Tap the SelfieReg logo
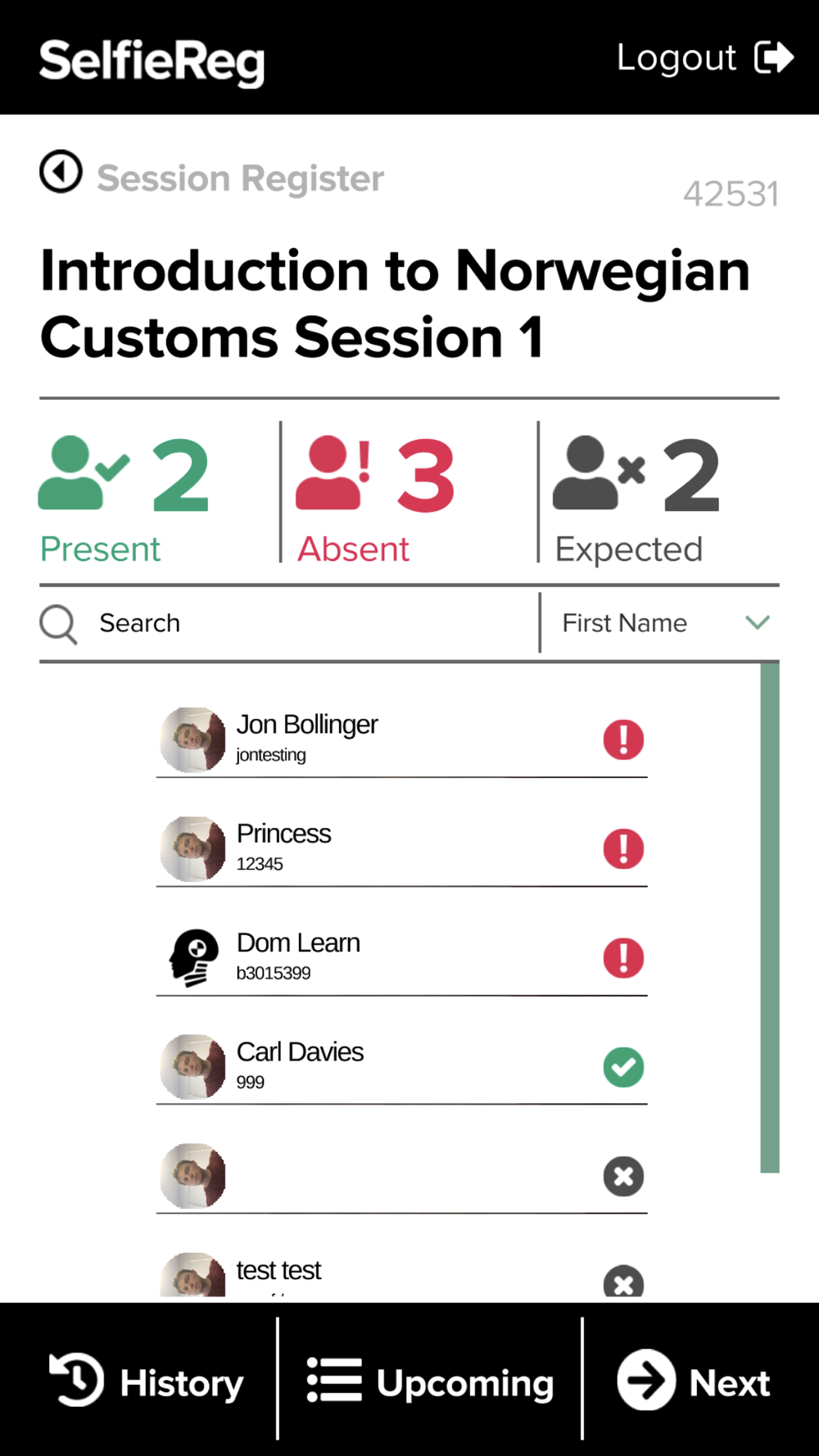Image resolution: width=819 pixels, height=1456 pixels. coord(152,61)
